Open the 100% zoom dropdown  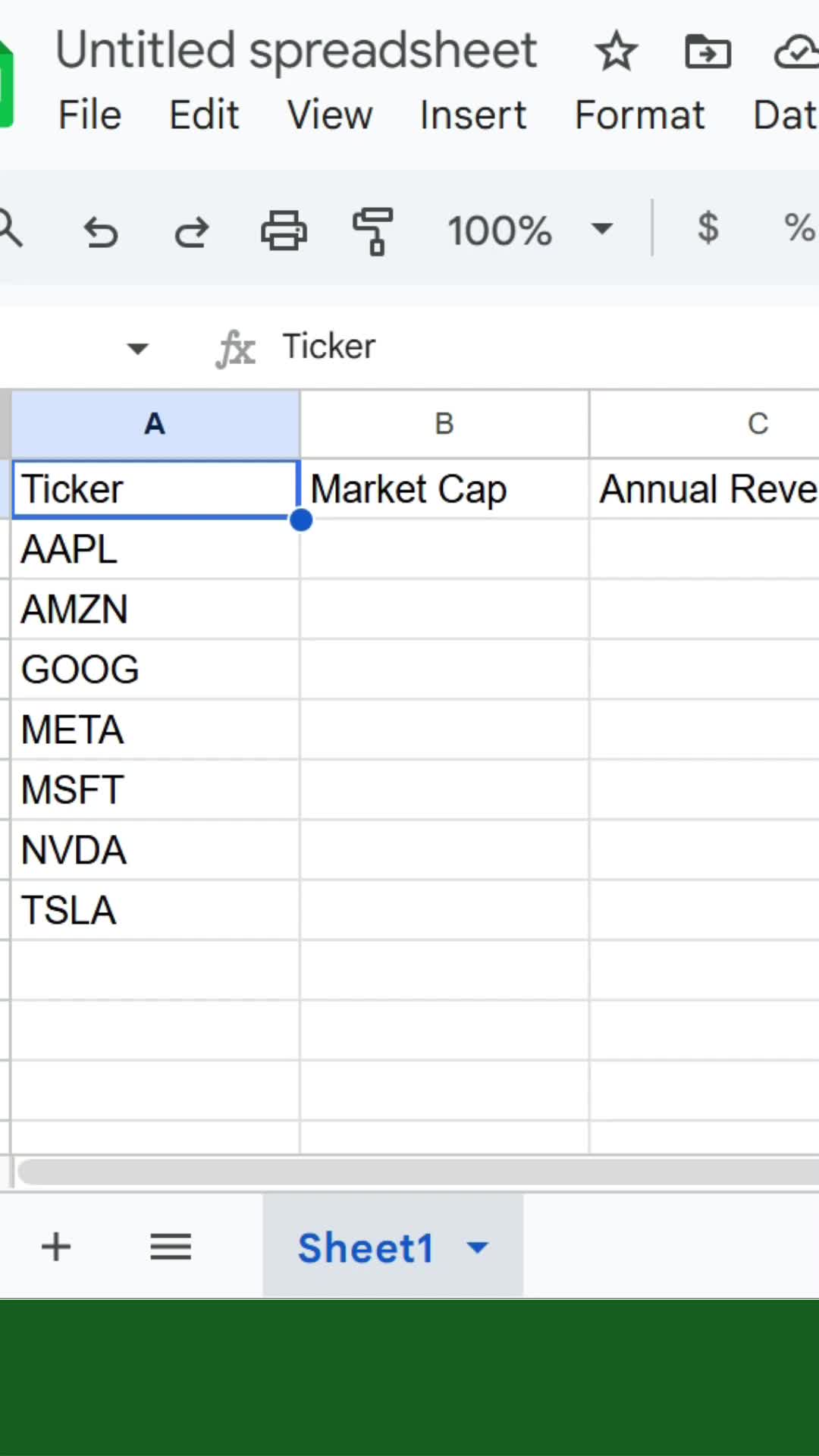tap(529, 230)
